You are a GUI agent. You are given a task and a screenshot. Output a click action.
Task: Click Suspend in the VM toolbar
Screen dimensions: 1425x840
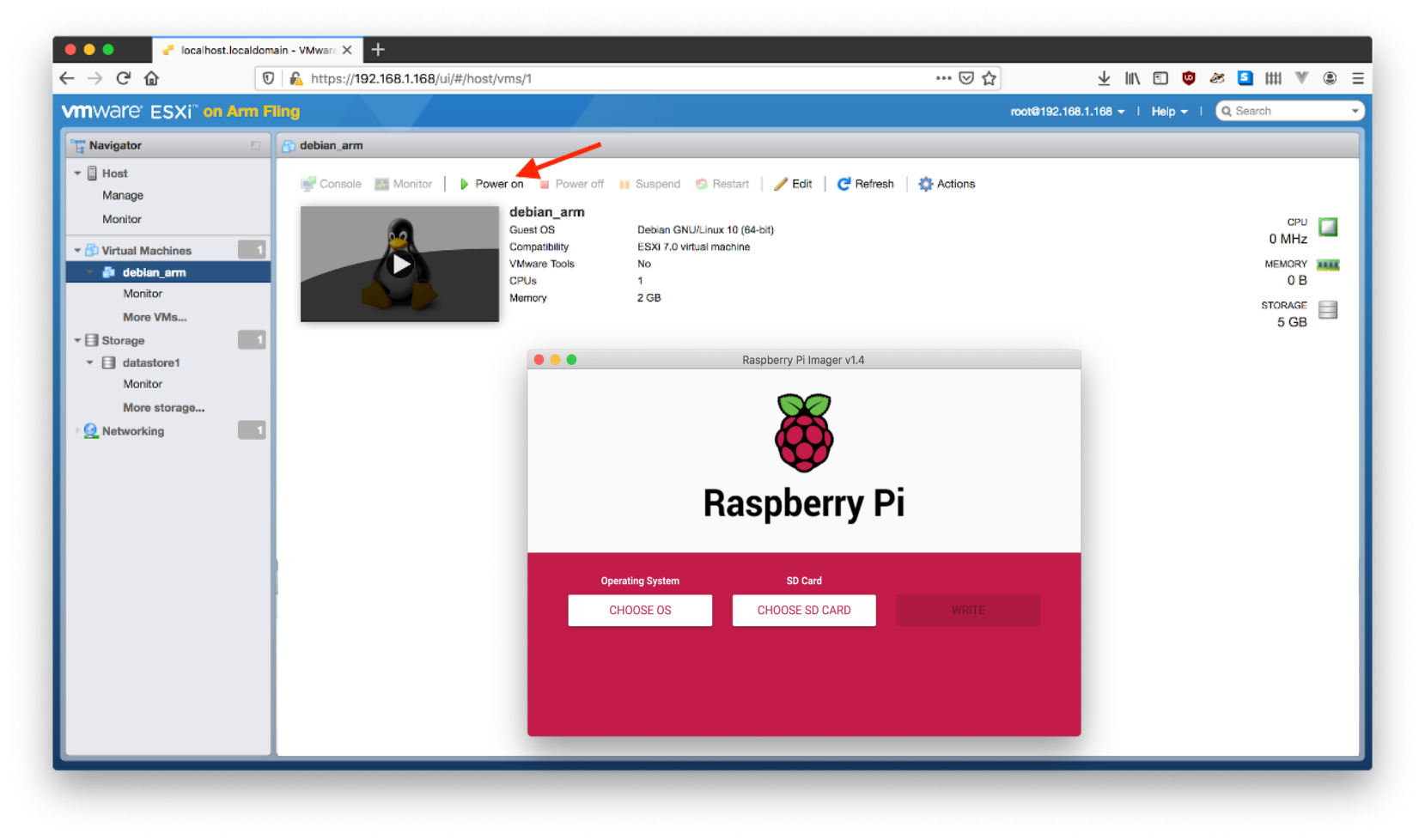point(649,184)
